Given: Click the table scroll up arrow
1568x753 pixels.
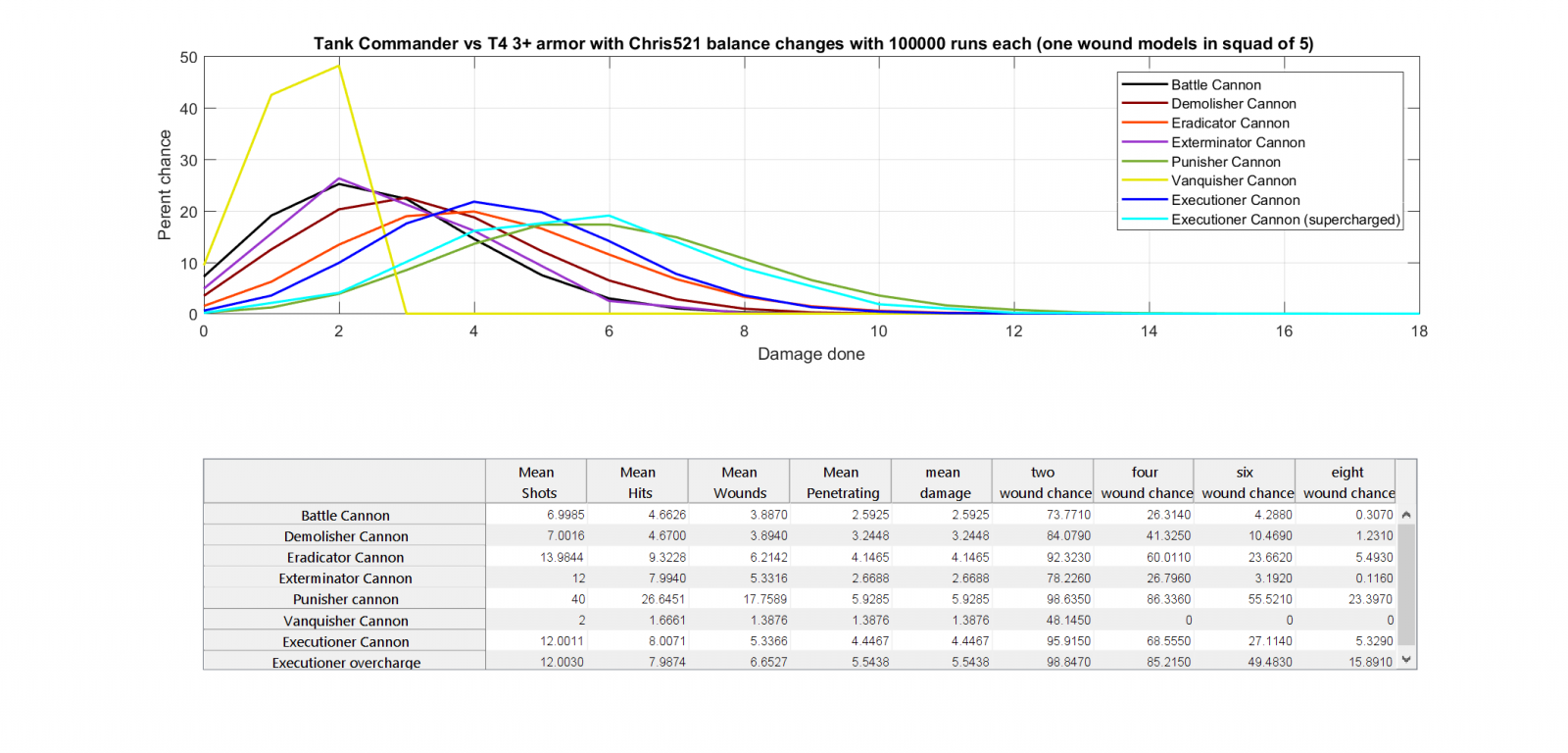Looking at the screenshot, I should click(x=1406, y=515).
